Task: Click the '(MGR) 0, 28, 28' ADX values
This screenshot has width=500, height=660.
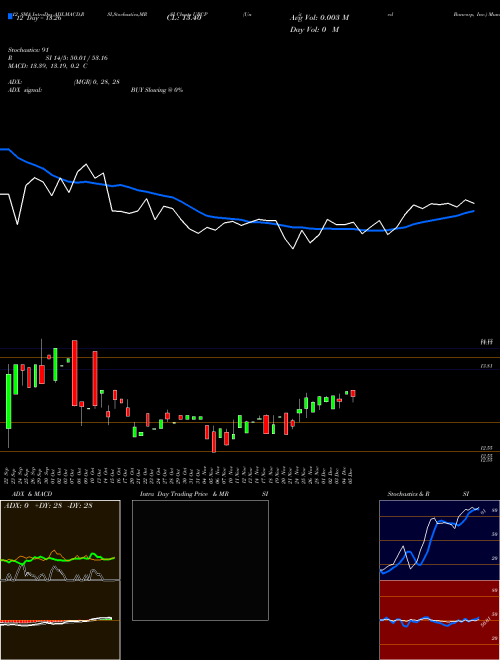Action: tap(96, 82)
